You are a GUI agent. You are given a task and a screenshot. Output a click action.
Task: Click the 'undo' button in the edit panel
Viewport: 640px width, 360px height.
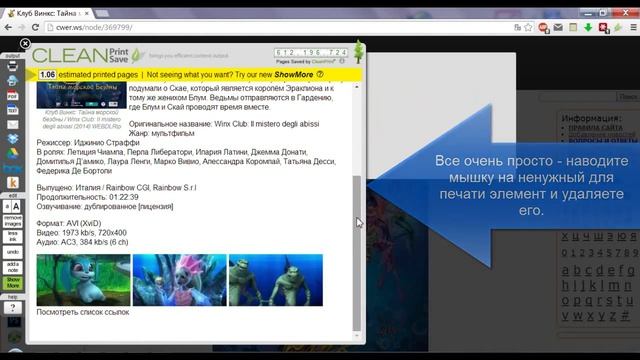(13, 252)
